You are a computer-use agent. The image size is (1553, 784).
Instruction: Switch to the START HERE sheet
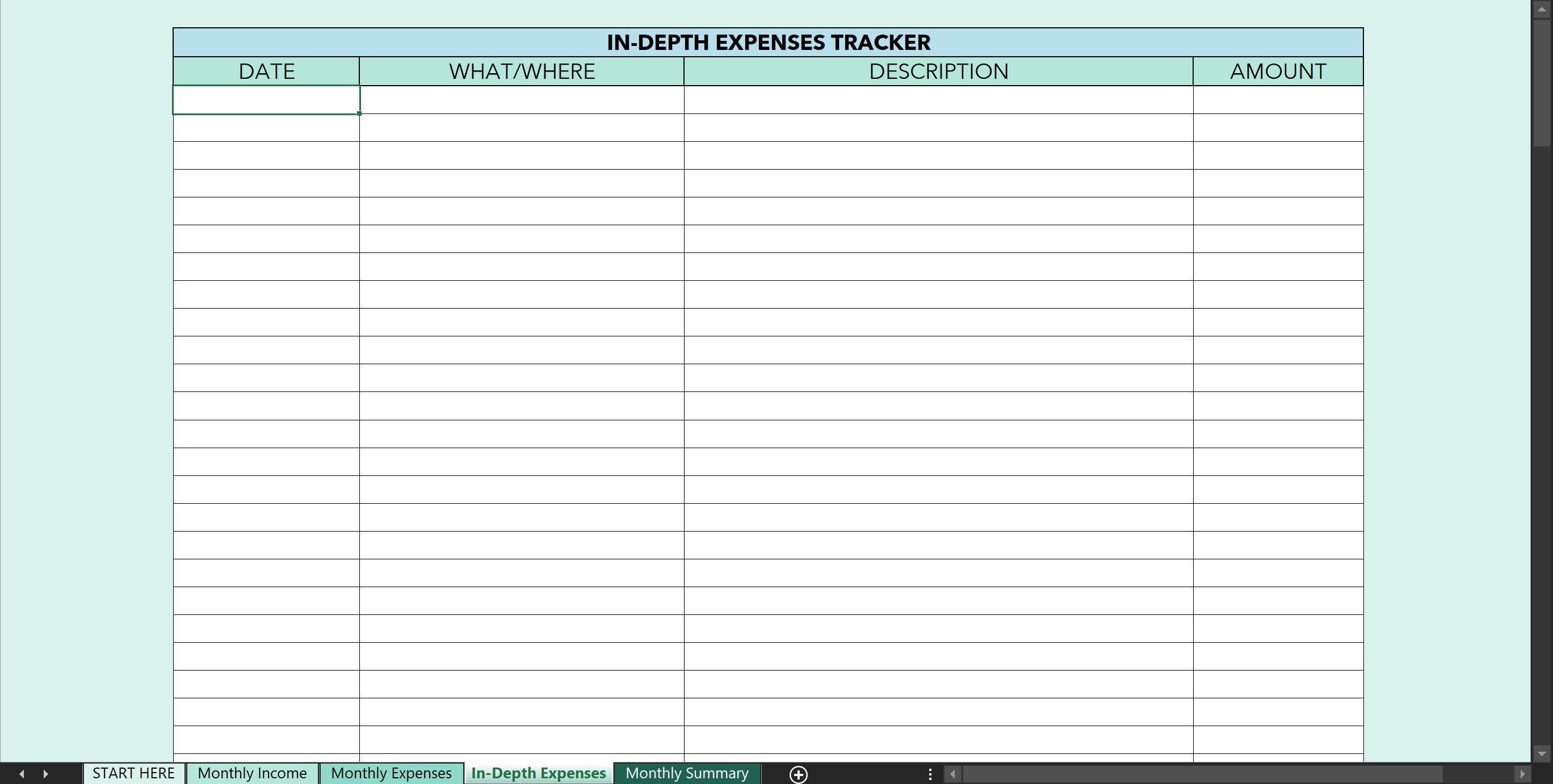click(x=133, y=773)
